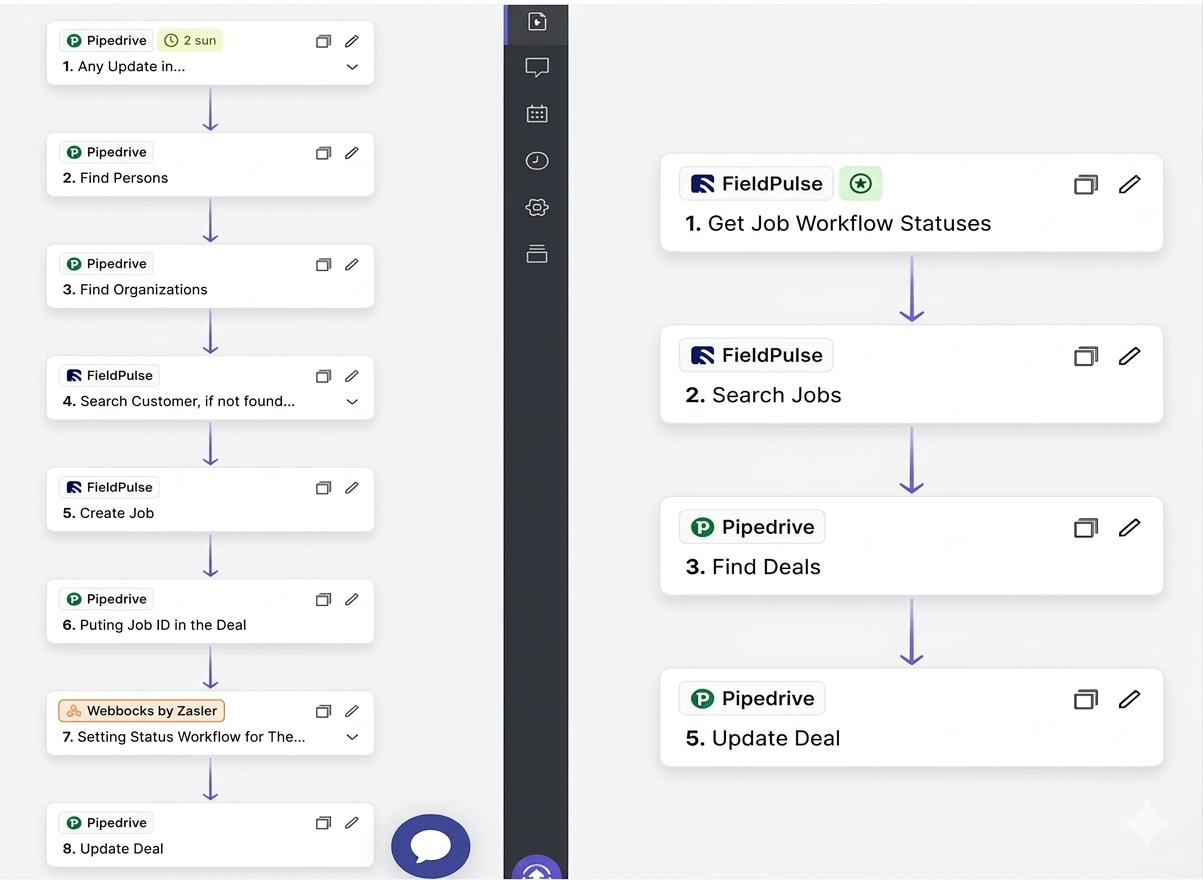Screen dimensions: 1203x880
Task: Open the flow editor panel in the sidebar
Action: (537, 21)
